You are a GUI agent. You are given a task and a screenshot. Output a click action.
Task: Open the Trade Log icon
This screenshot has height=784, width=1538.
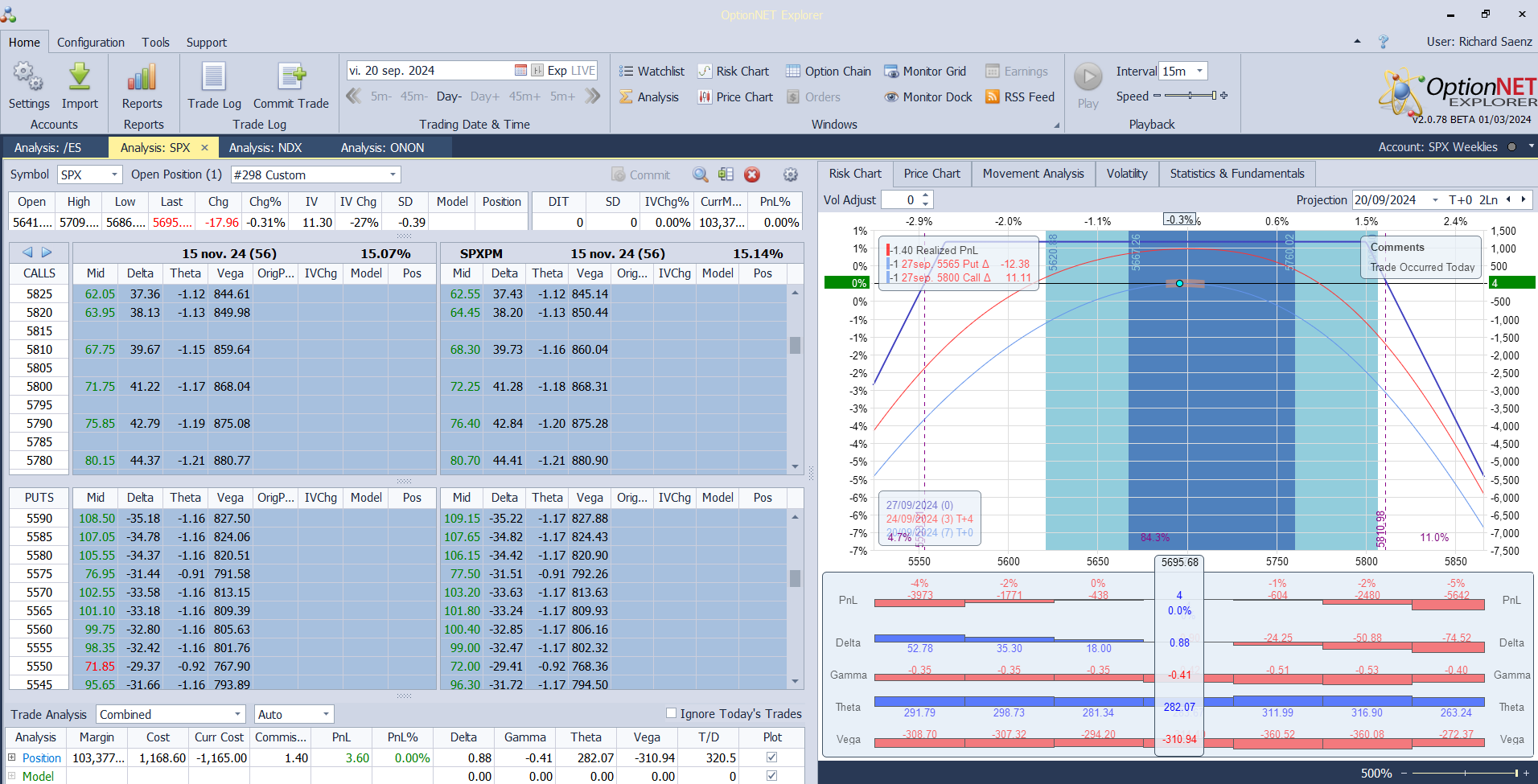point(214,77)
